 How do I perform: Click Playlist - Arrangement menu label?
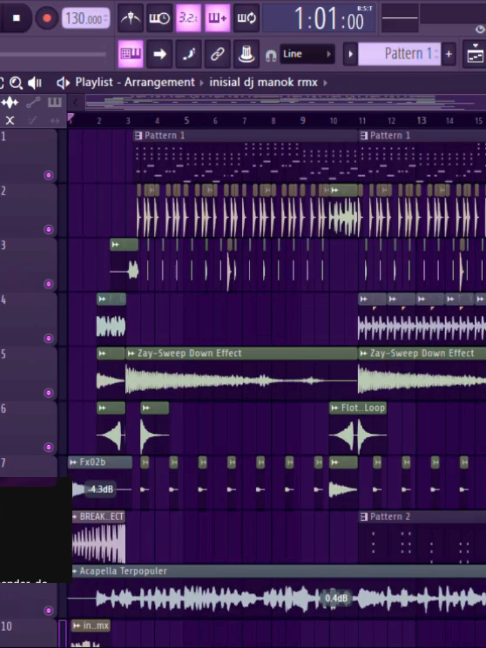[x=135, y=82]
